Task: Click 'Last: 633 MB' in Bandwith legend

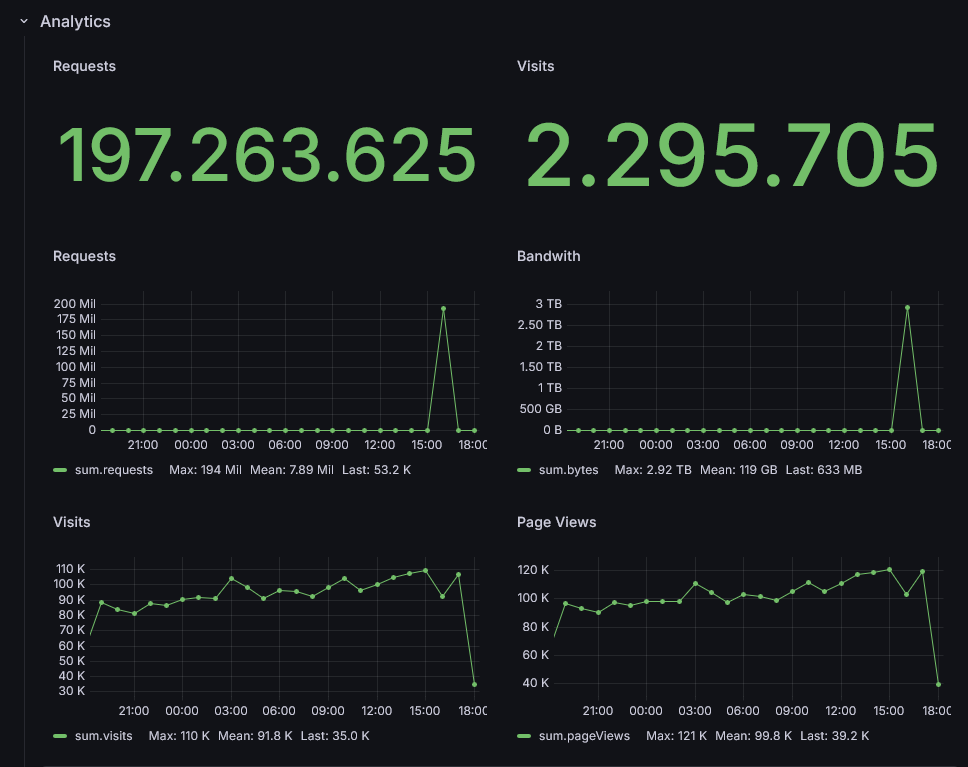Action: tap(824, 470)
